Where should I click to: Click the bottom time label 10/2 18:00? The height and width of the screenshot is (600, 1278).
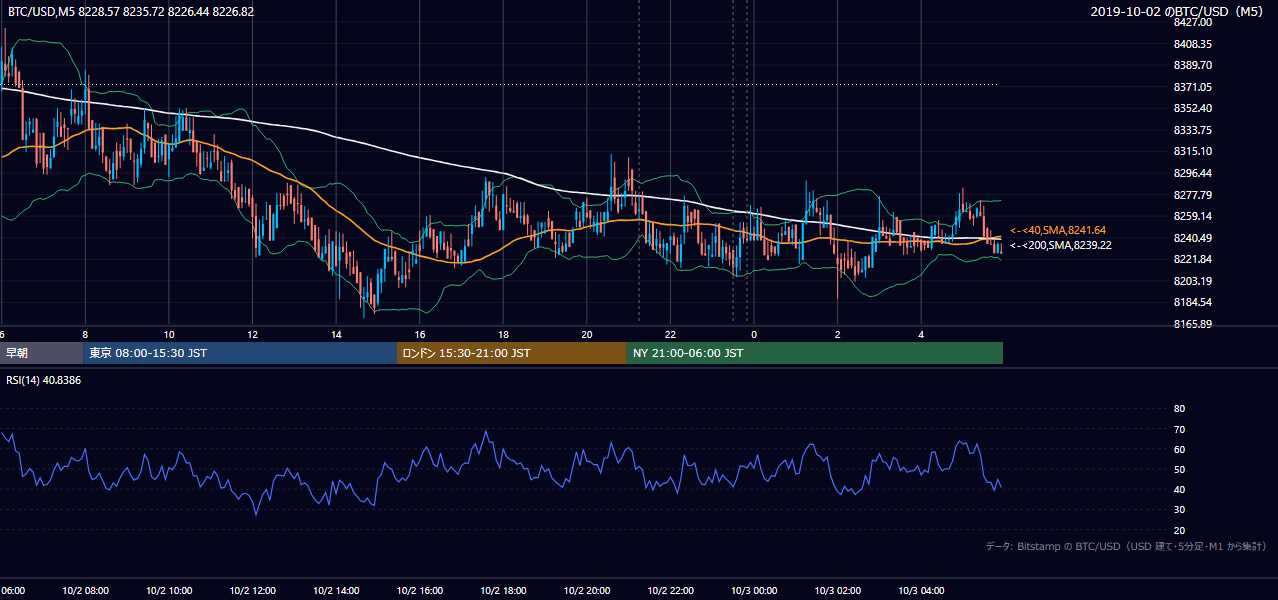[x=503, y=591]
